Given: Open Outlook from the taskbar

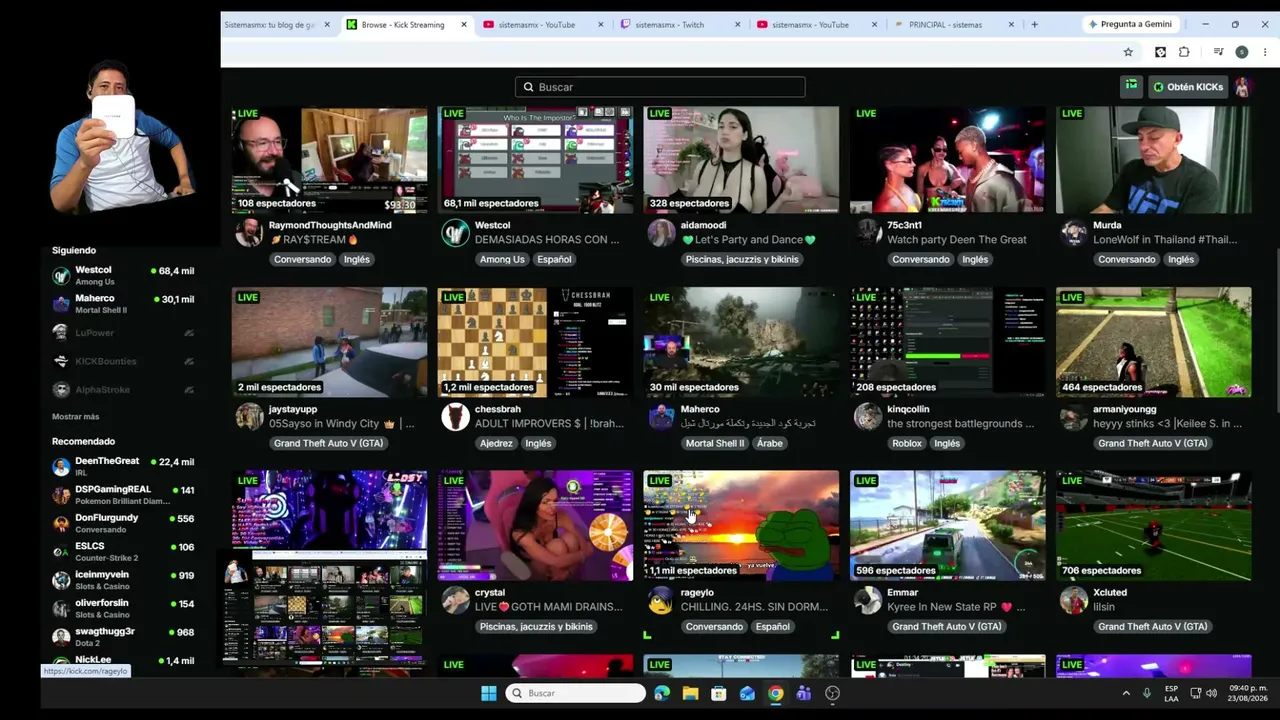Looking at the screenshot, I should [x=747, y=693].
